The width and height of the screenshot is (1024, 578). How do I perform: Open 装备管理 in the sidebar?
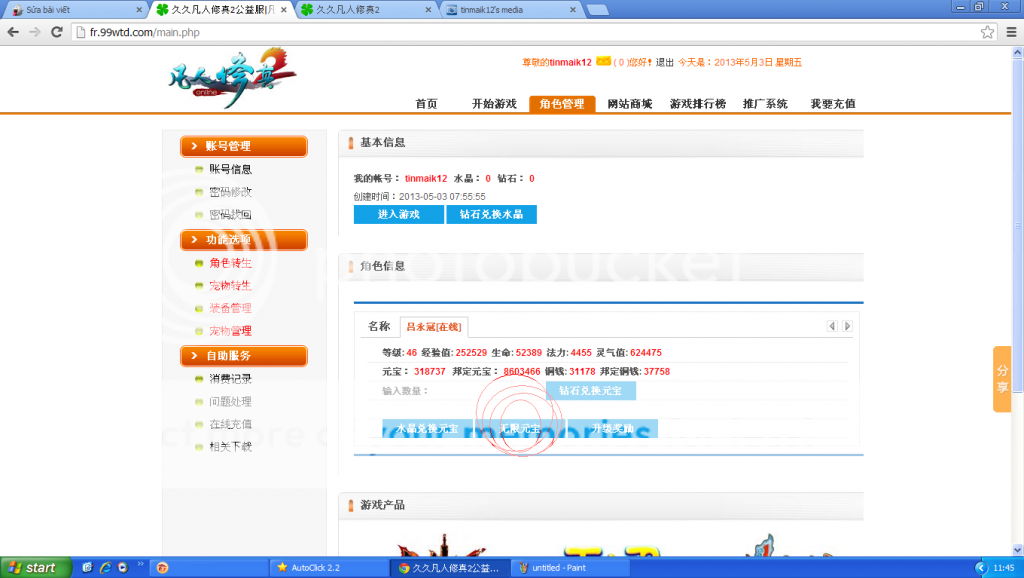[230, 308]
